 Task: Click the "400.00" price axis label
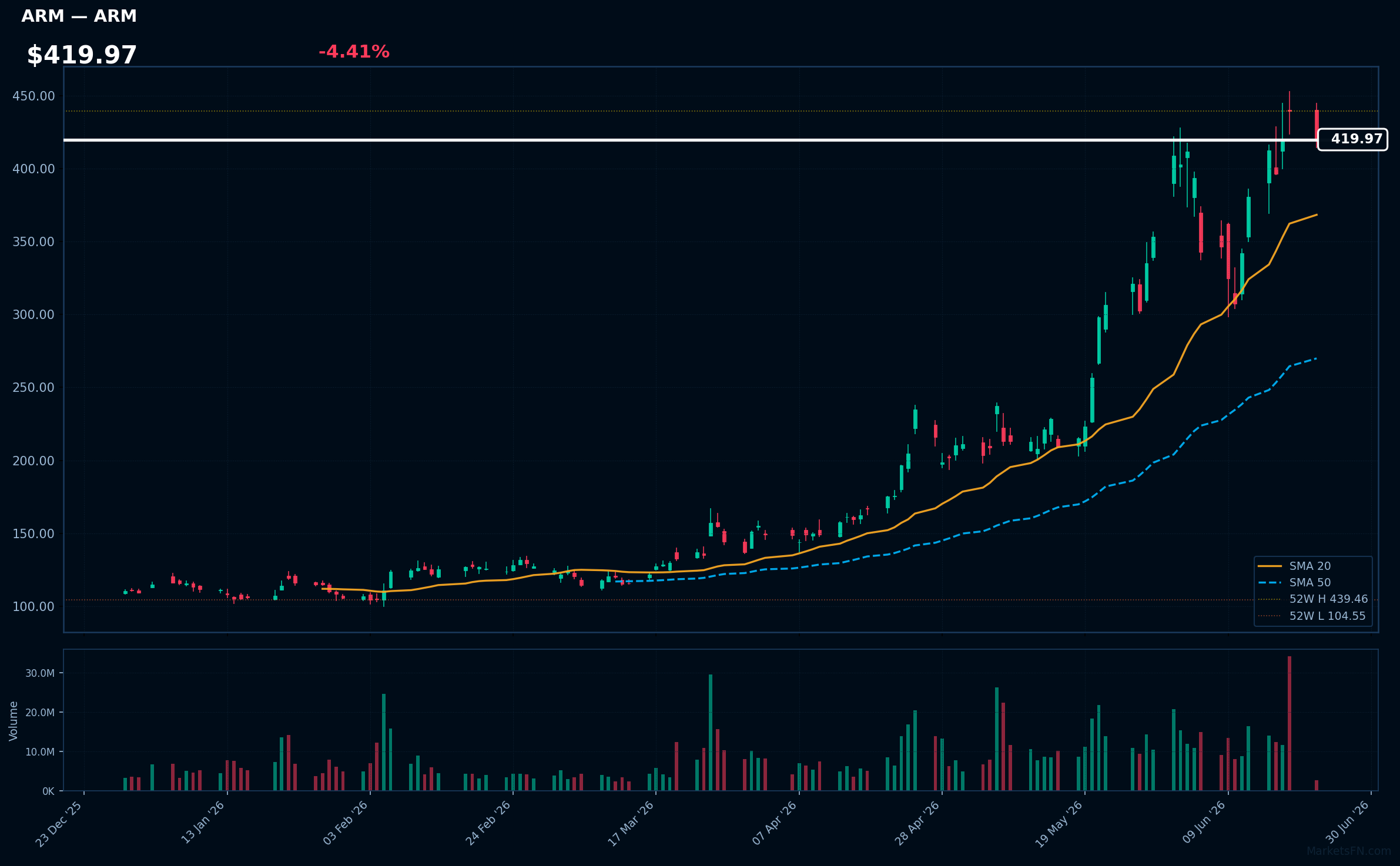34,169
